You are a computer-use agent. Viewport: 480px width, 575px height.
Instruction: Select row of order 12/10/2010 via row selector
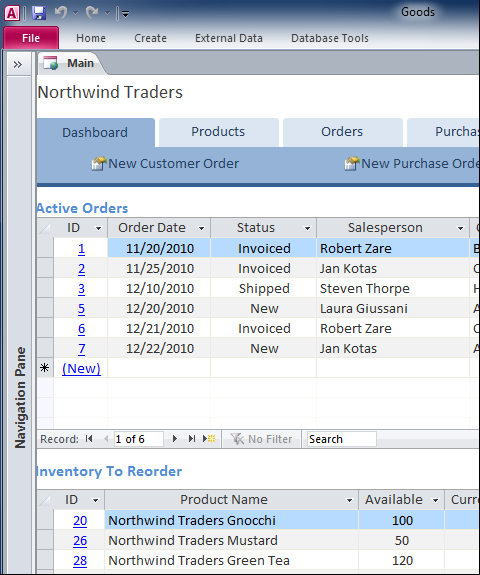tap(45, 288)
